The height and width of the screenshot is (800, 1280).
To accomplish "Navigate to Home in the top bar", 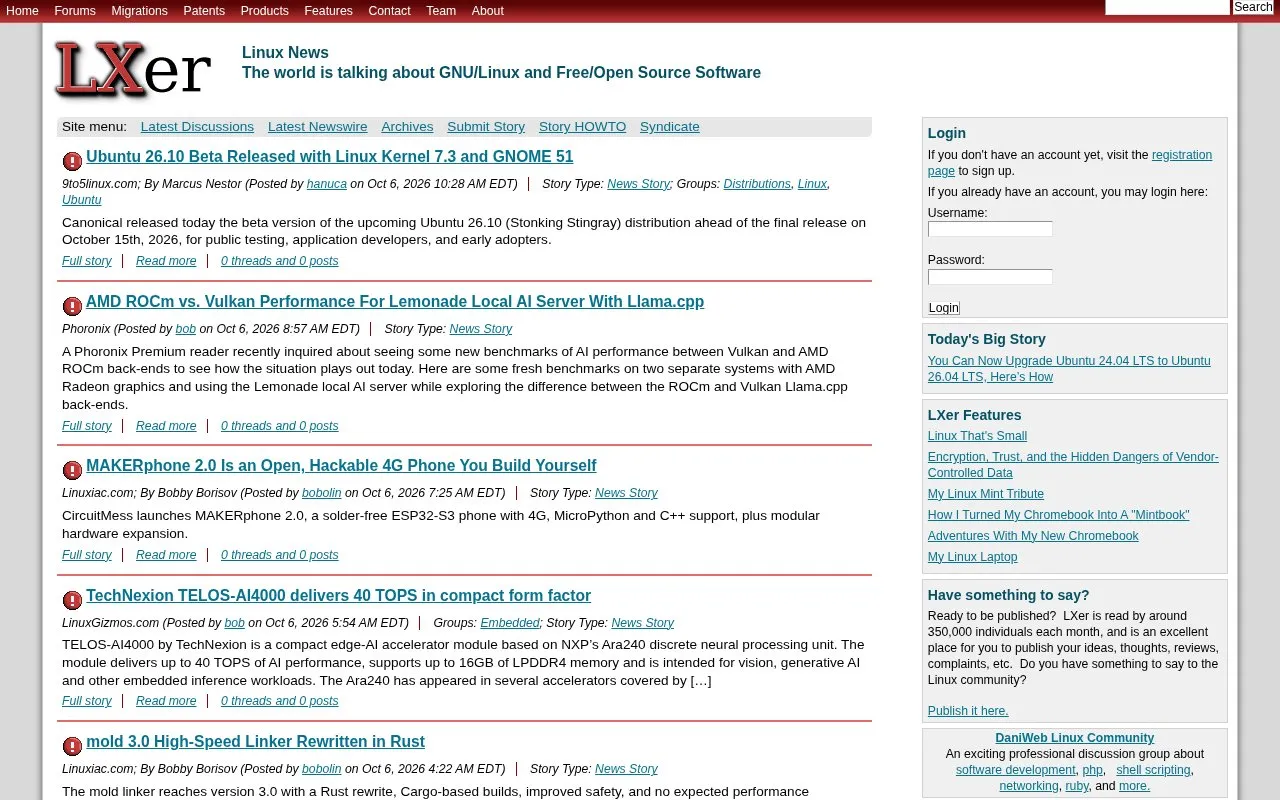I will (22, 11).
